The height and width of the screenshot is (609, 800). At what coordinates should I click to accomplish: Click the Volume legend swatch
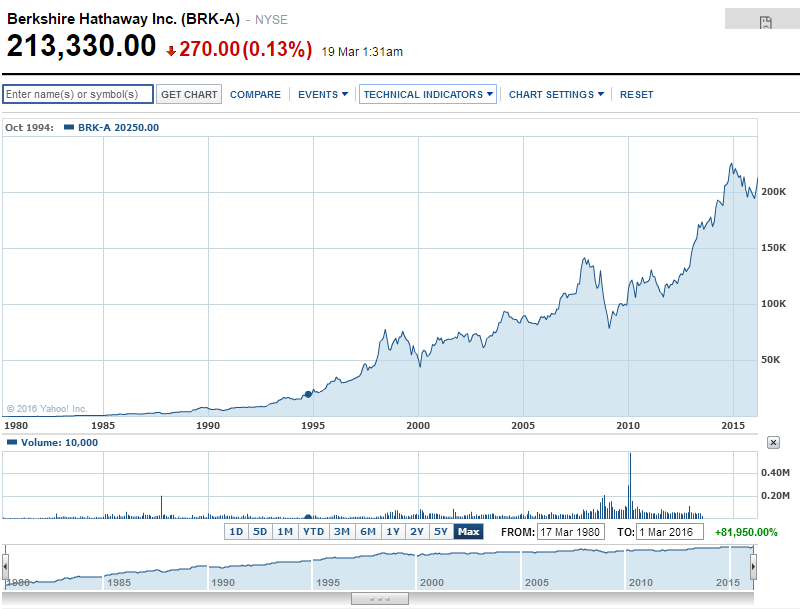click(12, 442)
